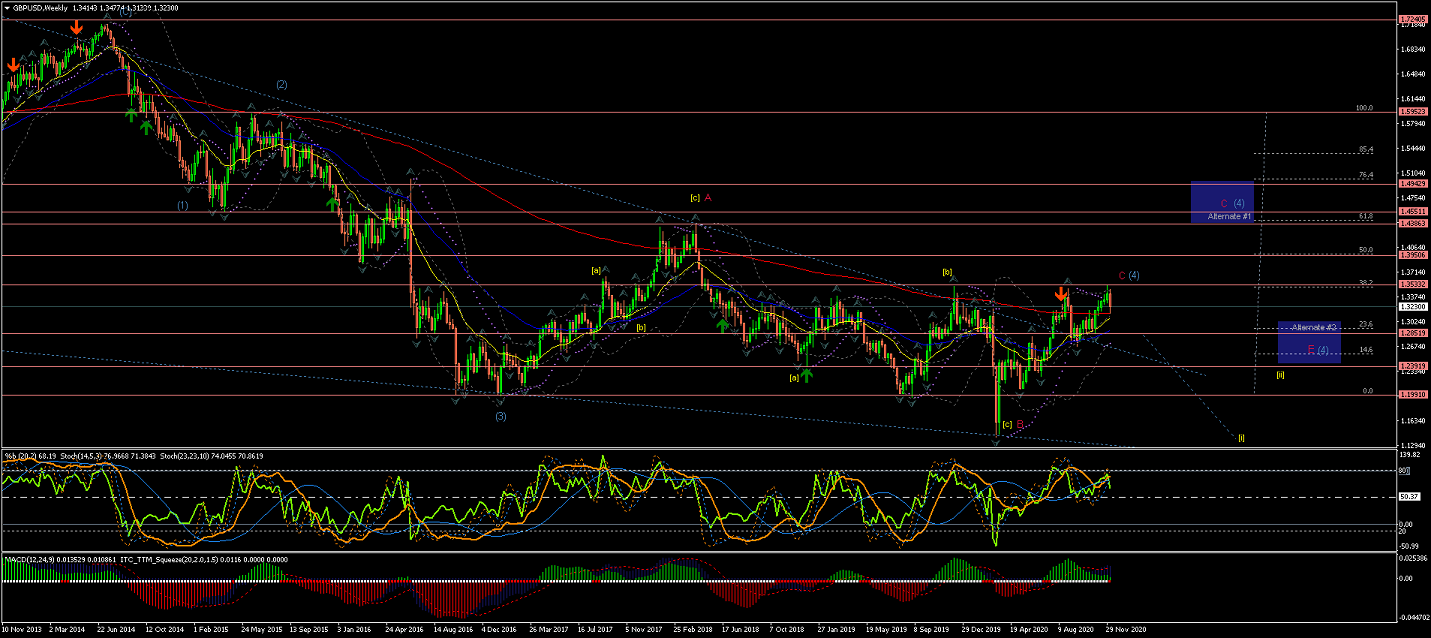Viewport: 1431px width, 638px height.
Task: Select the blue 'Alternate #2' rectangle
Action: tap(1309, 342)
